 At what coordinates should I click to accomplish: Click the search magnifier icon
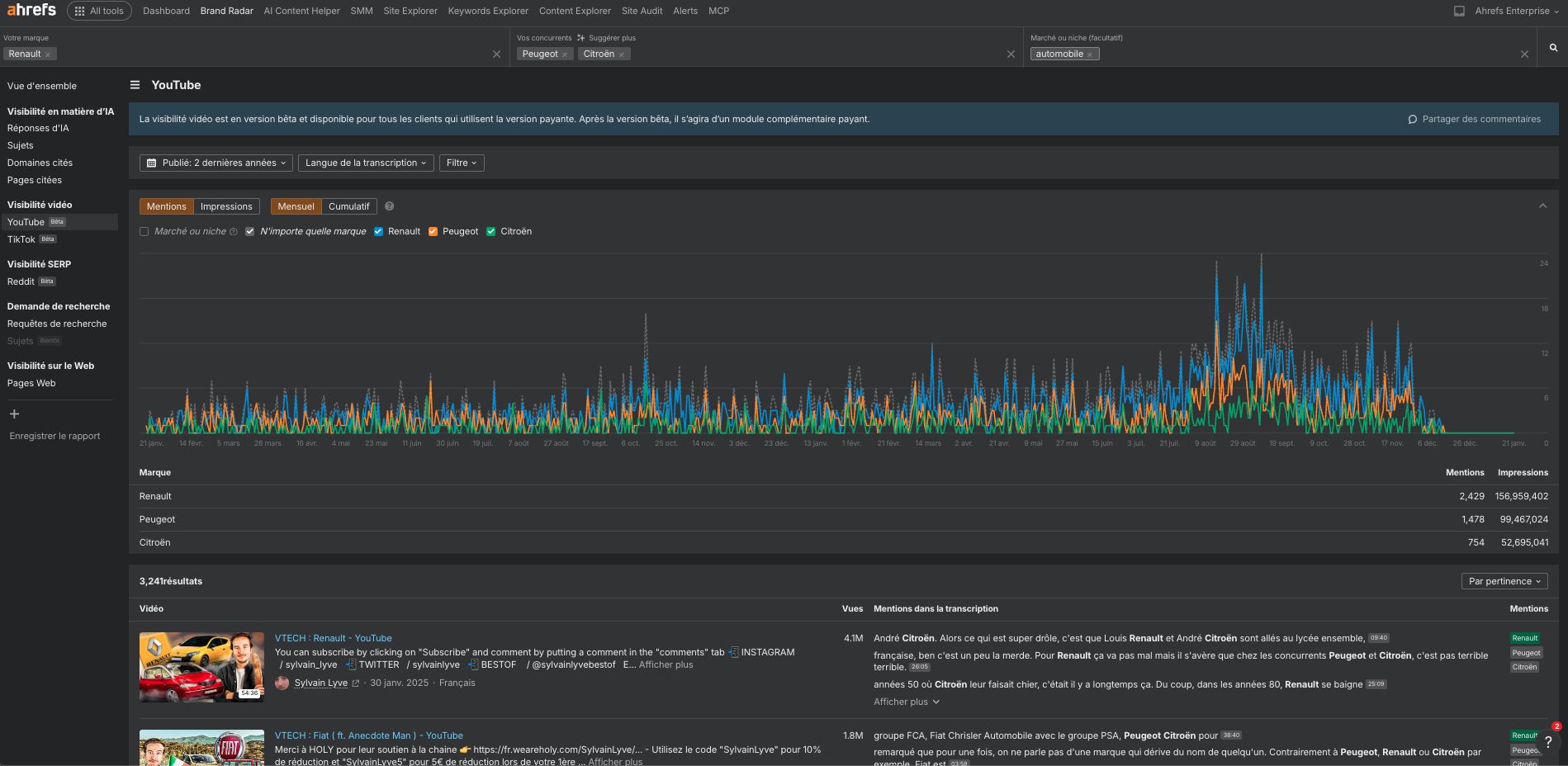tap(1553, 48)
